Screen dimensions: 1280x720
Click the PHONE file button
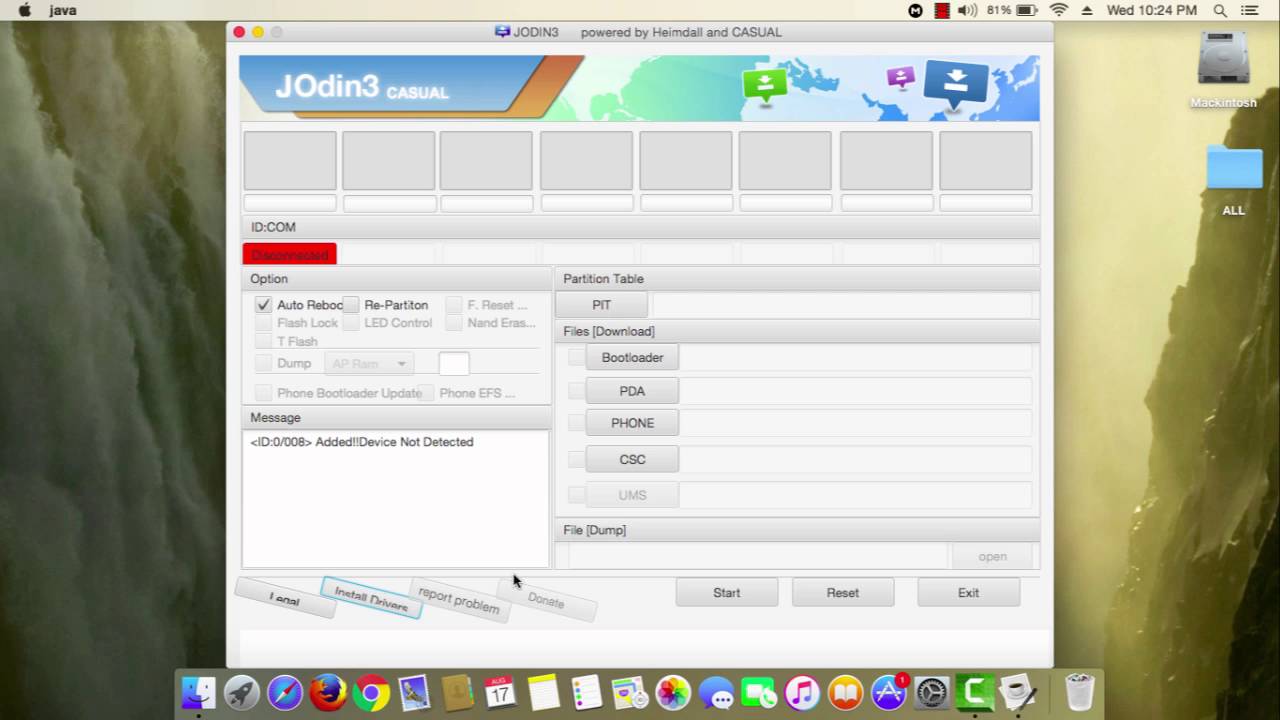[632, 423]
